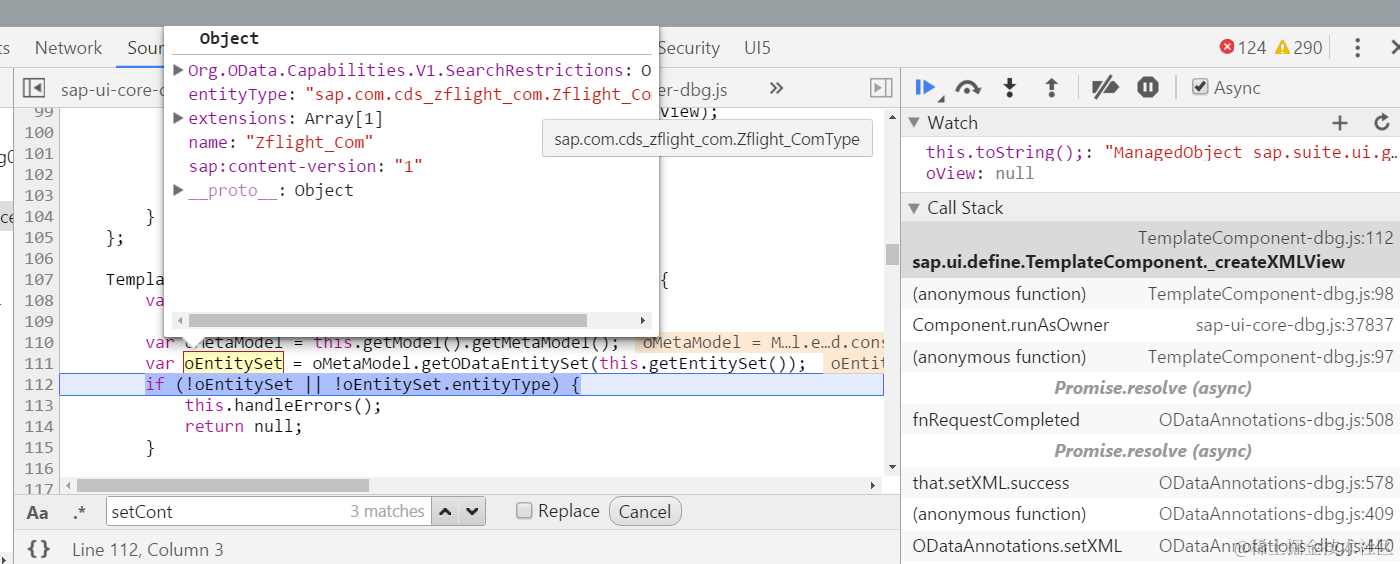Screen dimensions: 1400x564
Task: Resume script execution in debugger
Action: [x=926, y=88]
